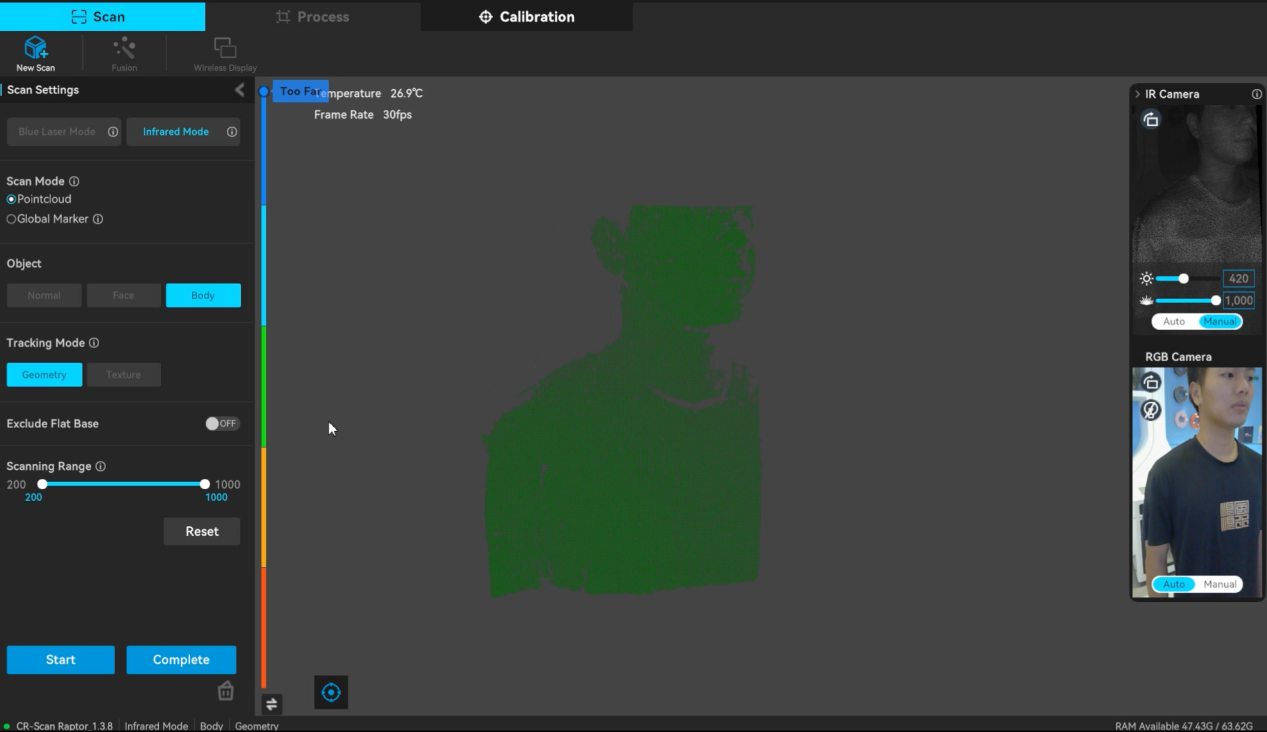Switch to the Process tab
This screenshot has height=732, width=1267.
[312, 17]
